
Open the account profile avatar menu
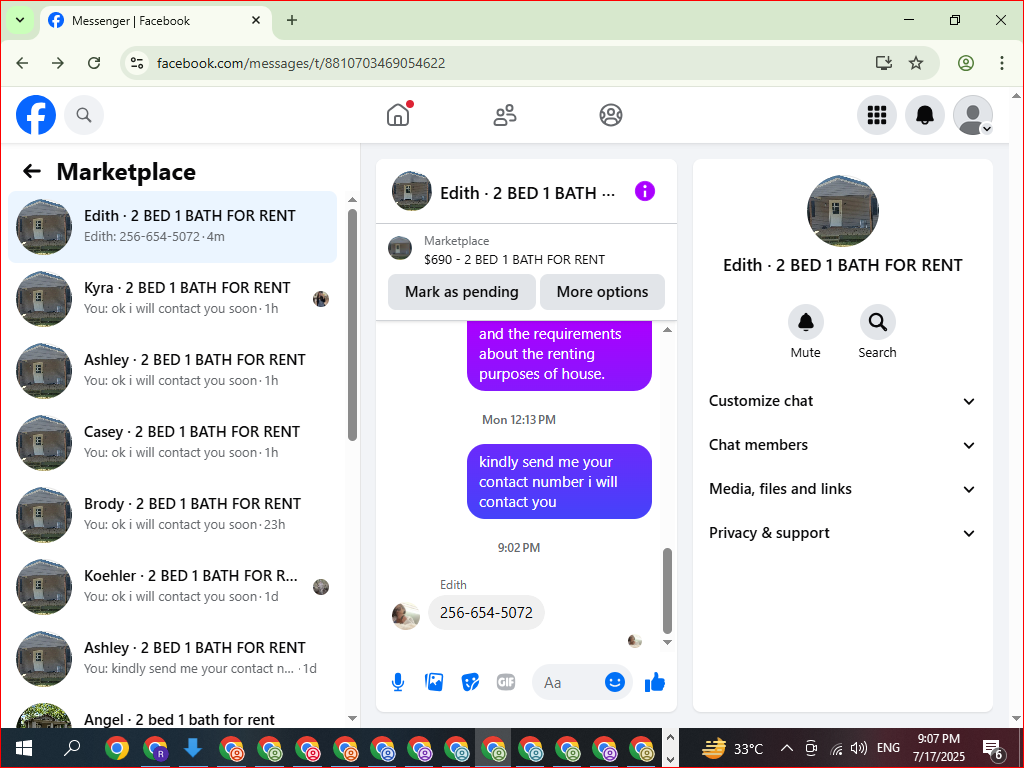[972, 115]
